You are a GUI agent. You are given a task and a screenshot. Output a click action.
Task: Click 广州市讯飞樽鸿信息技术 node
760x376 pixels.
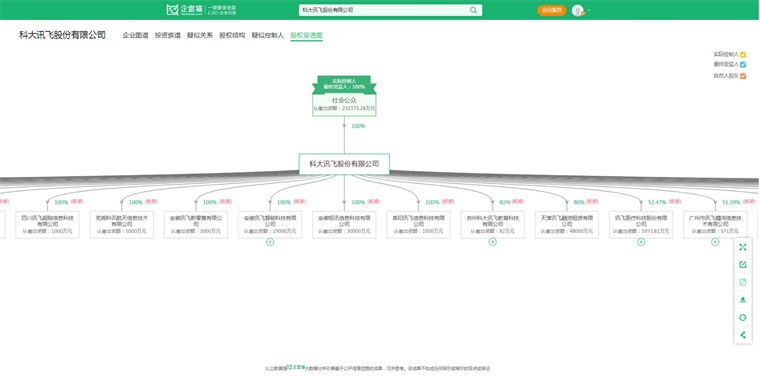click(715, 224)
